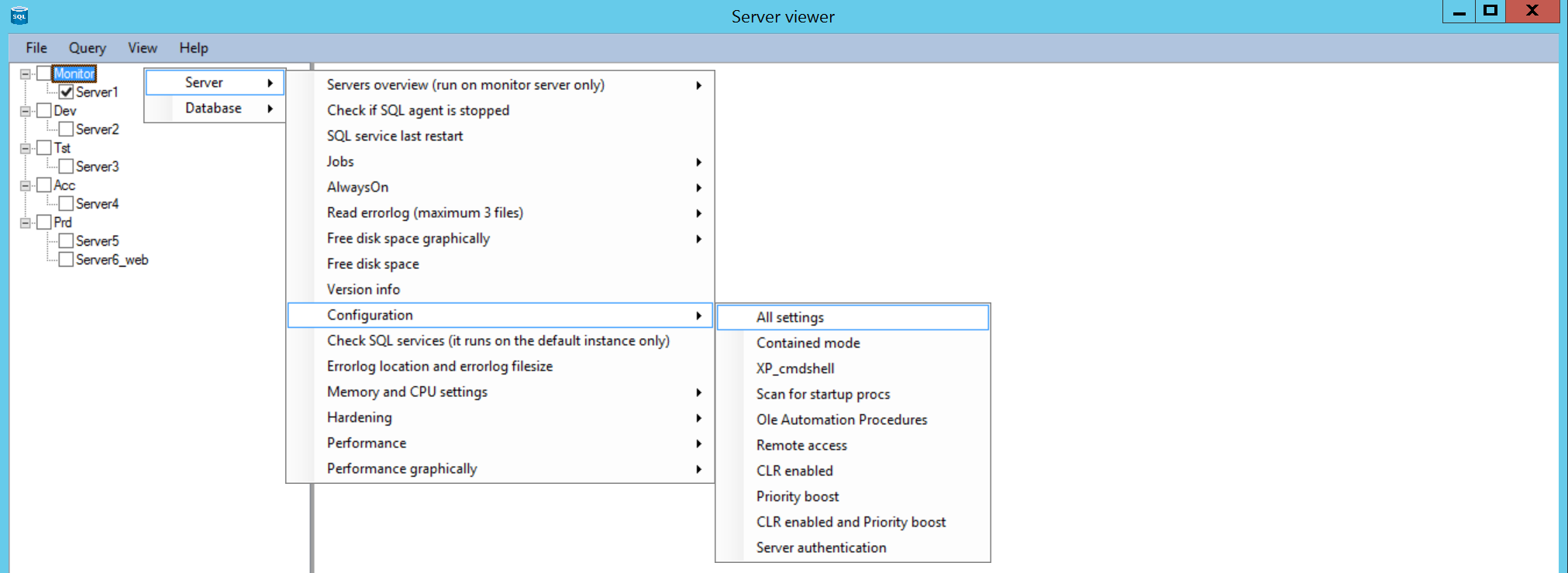Open the Query menu
Image resolution: width=1568 pixels, height=573 pixels.
pos(87,48)
